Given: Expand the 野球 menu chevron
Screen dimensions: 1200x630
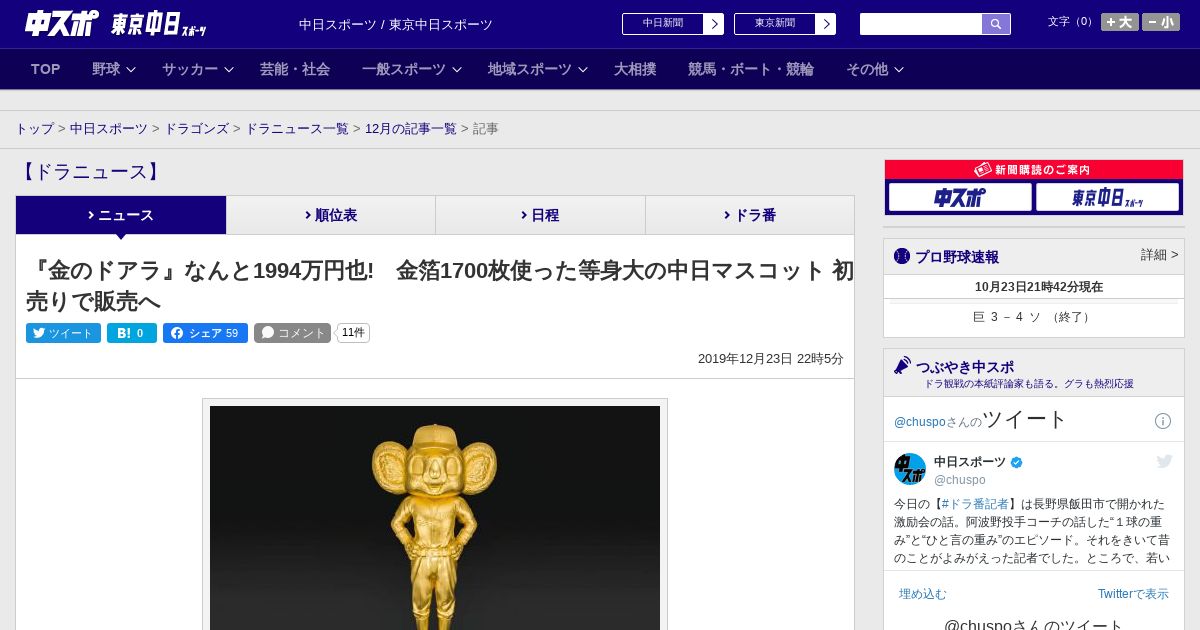Looking at the screenshot, I should pyautogui.click(x=131, y=70).
